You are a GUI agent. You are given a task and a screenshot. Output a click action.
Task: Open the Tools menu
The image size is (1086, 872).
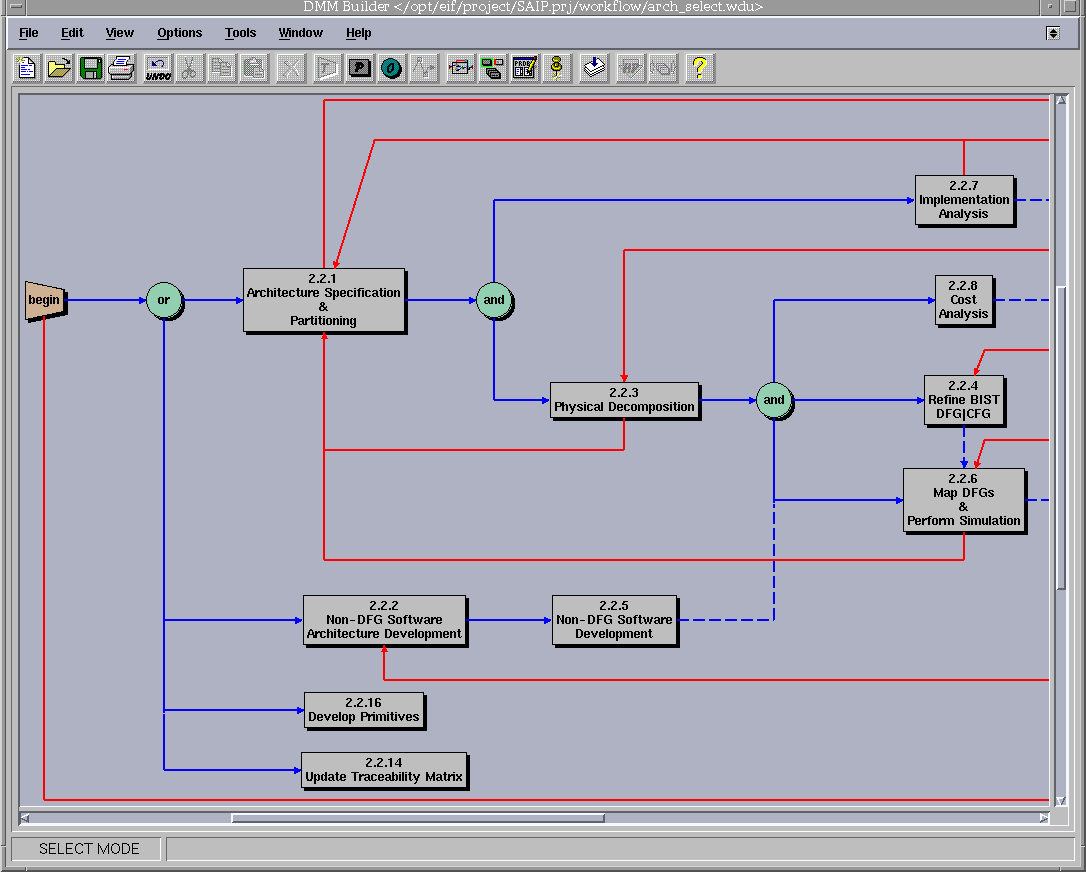[240, 33]
